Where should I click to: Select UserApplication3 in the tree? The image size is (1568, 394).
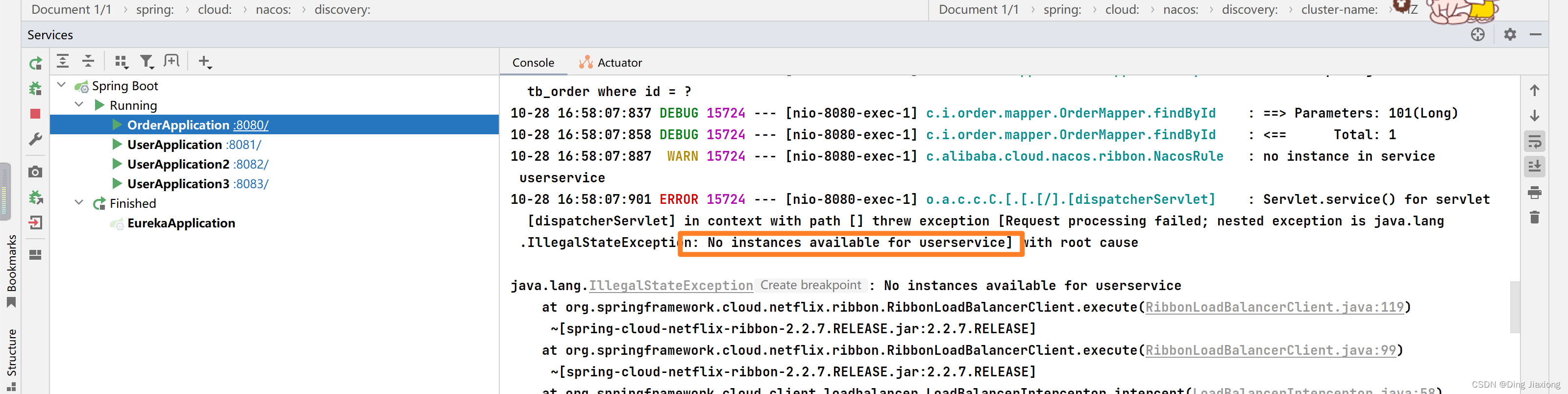(x=274, y=183)
